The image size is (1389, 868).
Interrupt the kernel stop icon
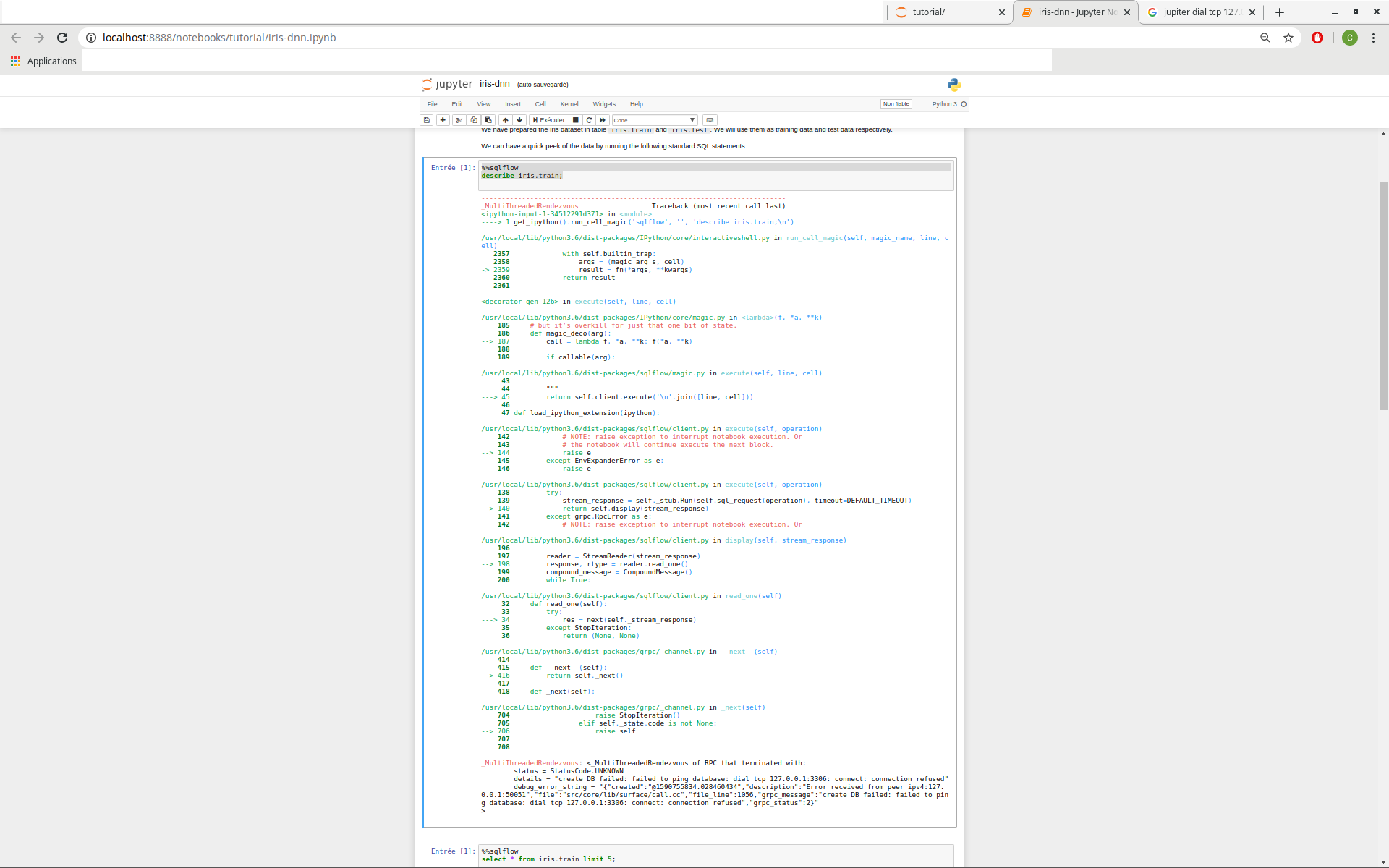point(576,120)
